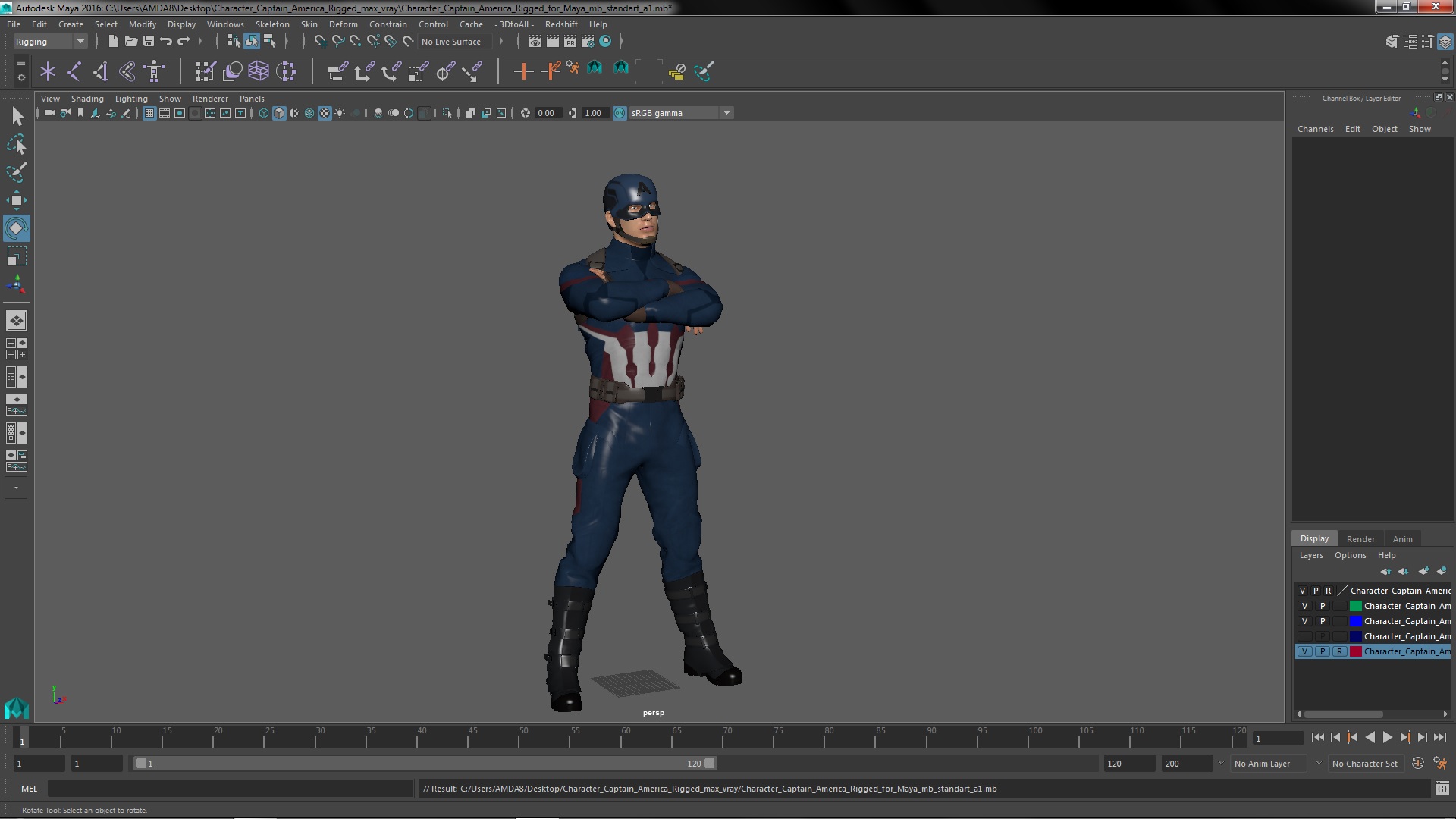This screenshot has width=1456, height=819.
Task: Play the animation forward
Action: pyautogui.click(x=1387, y=737)
